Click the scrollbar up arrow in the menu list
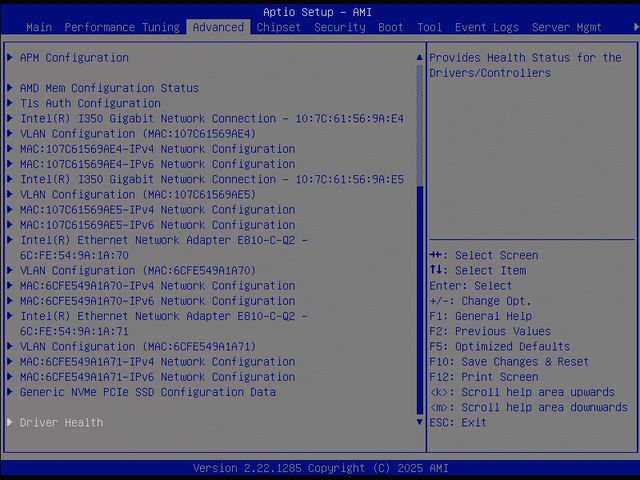Screen dimensions: 640x480 tap(419, 58)
